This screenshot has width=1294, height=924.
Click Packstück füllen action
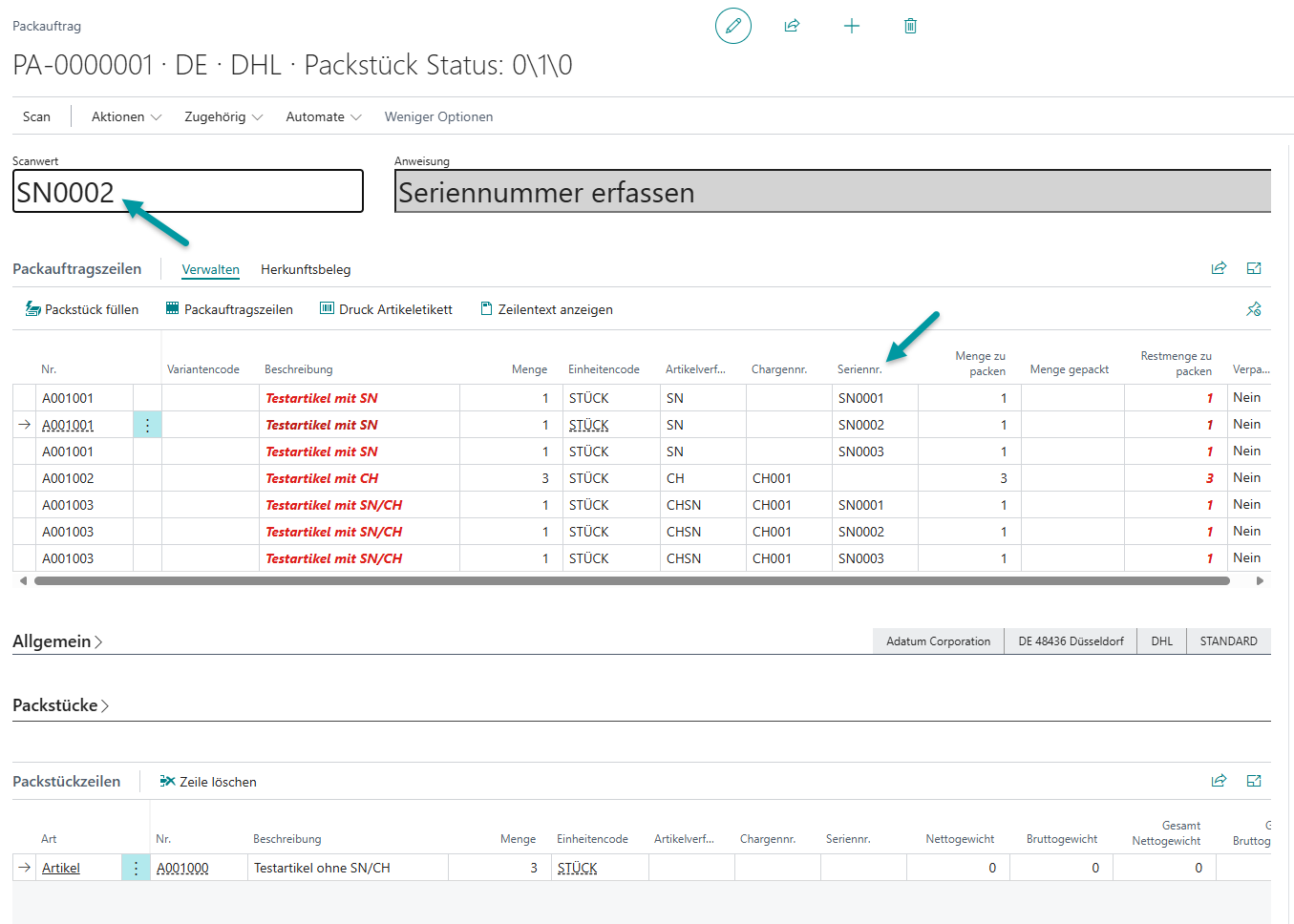click(82, 309)
